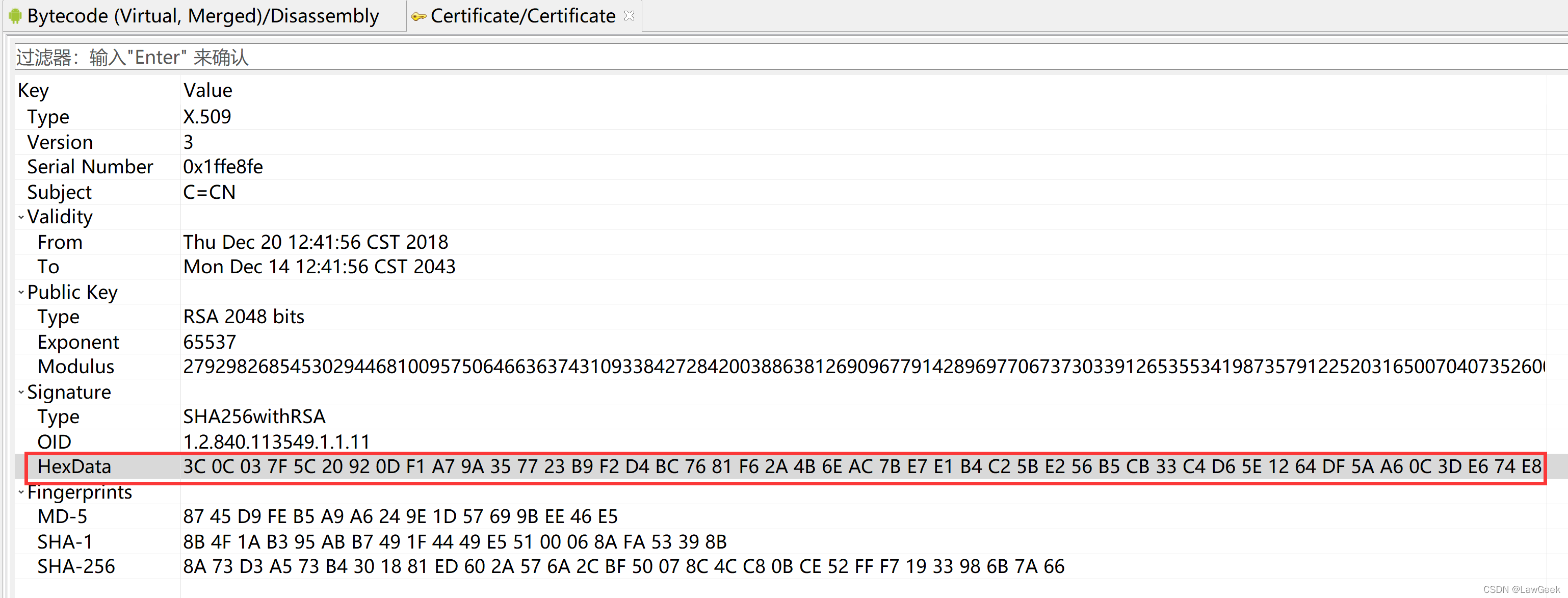Select OID value 1.2.840.113549.1.1.11
The image size is (1568, 598).
276,441
